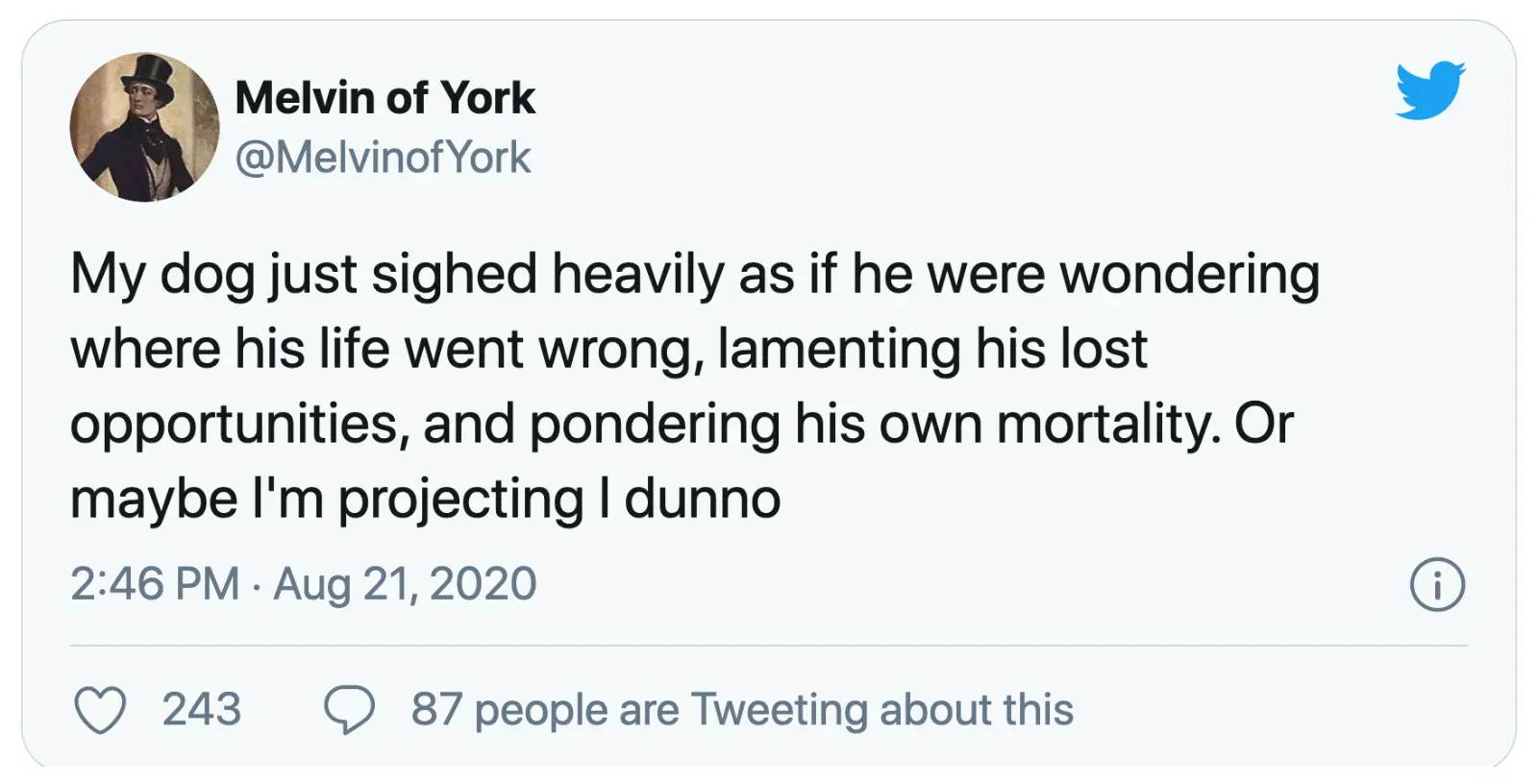Like the tweet with the heart icon
The width and height of the screenshot is (1538, 784).
[x=100, y=711]
